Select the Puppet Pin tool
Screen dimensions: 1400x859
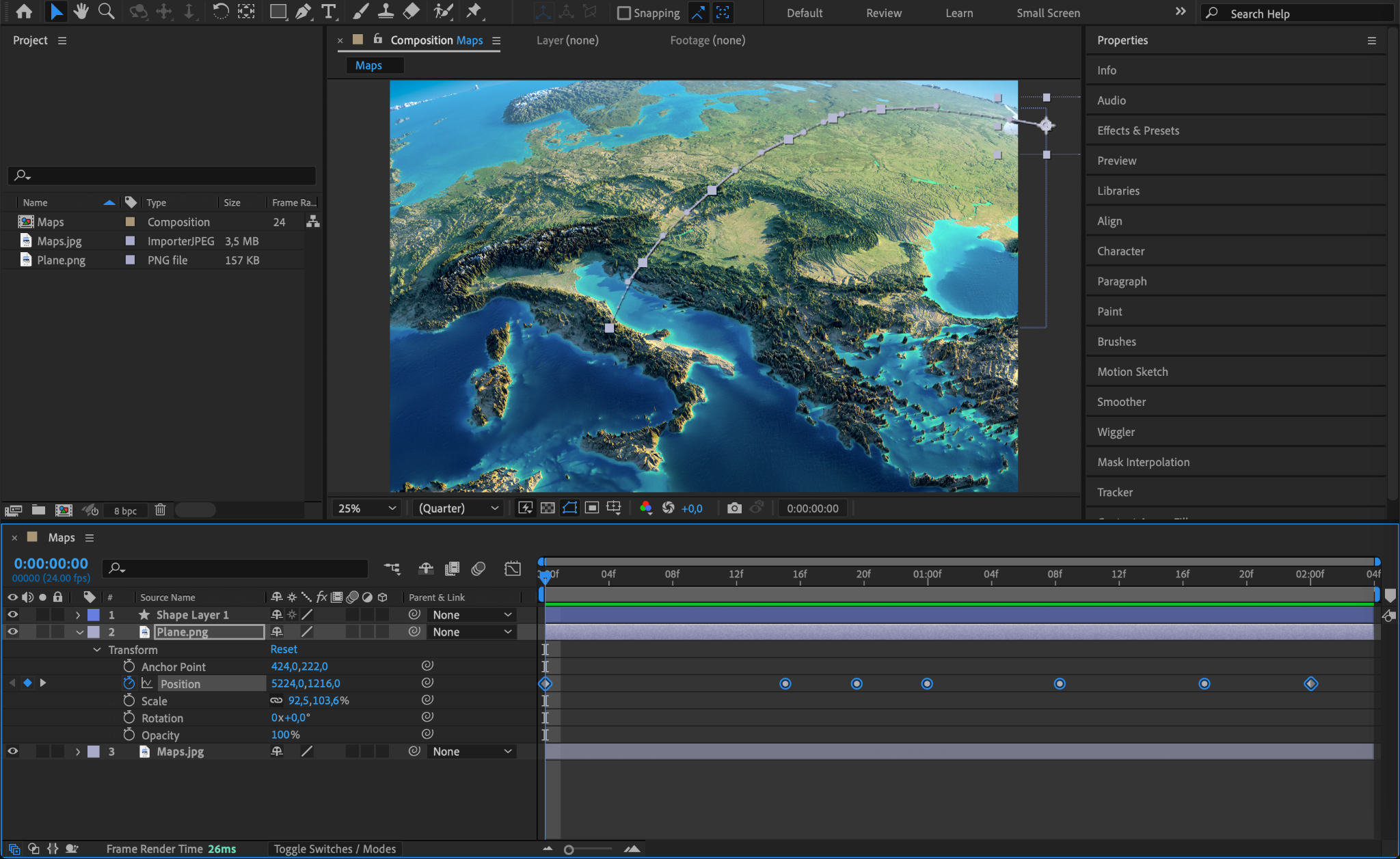pyautogui.click(x=473, y=12)
